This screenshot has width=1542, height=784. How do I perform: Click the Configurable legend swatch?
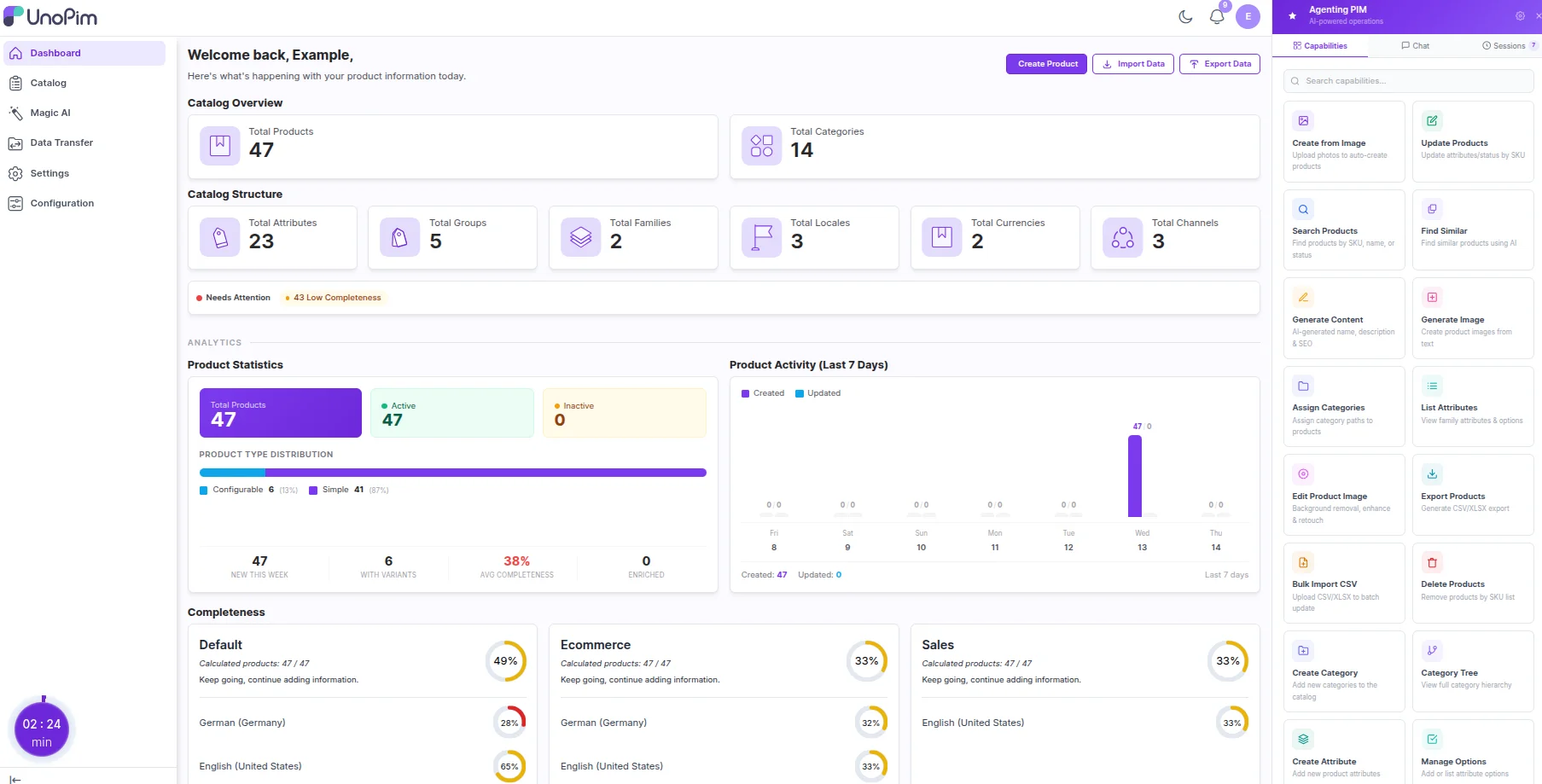203,491
